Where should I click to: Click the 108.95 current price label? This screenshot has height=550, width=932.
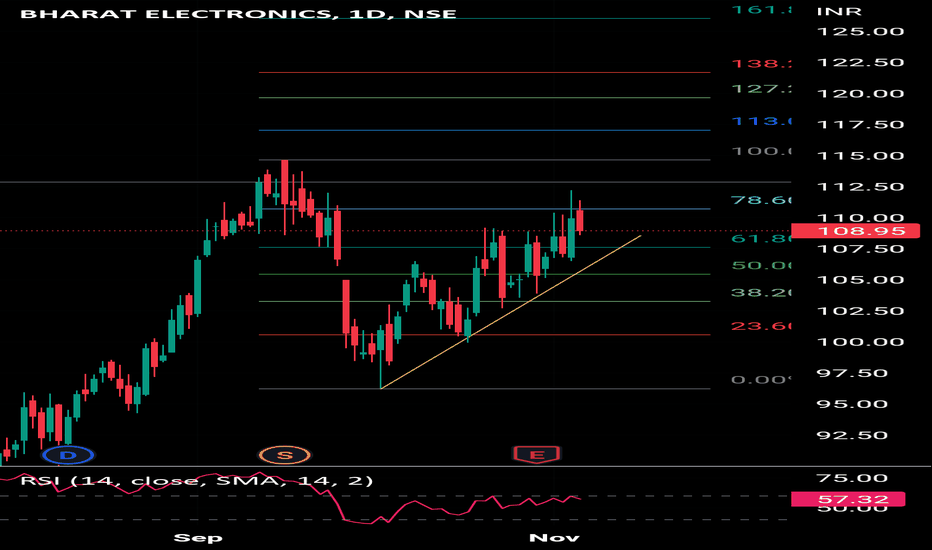[x=855, y=231]
